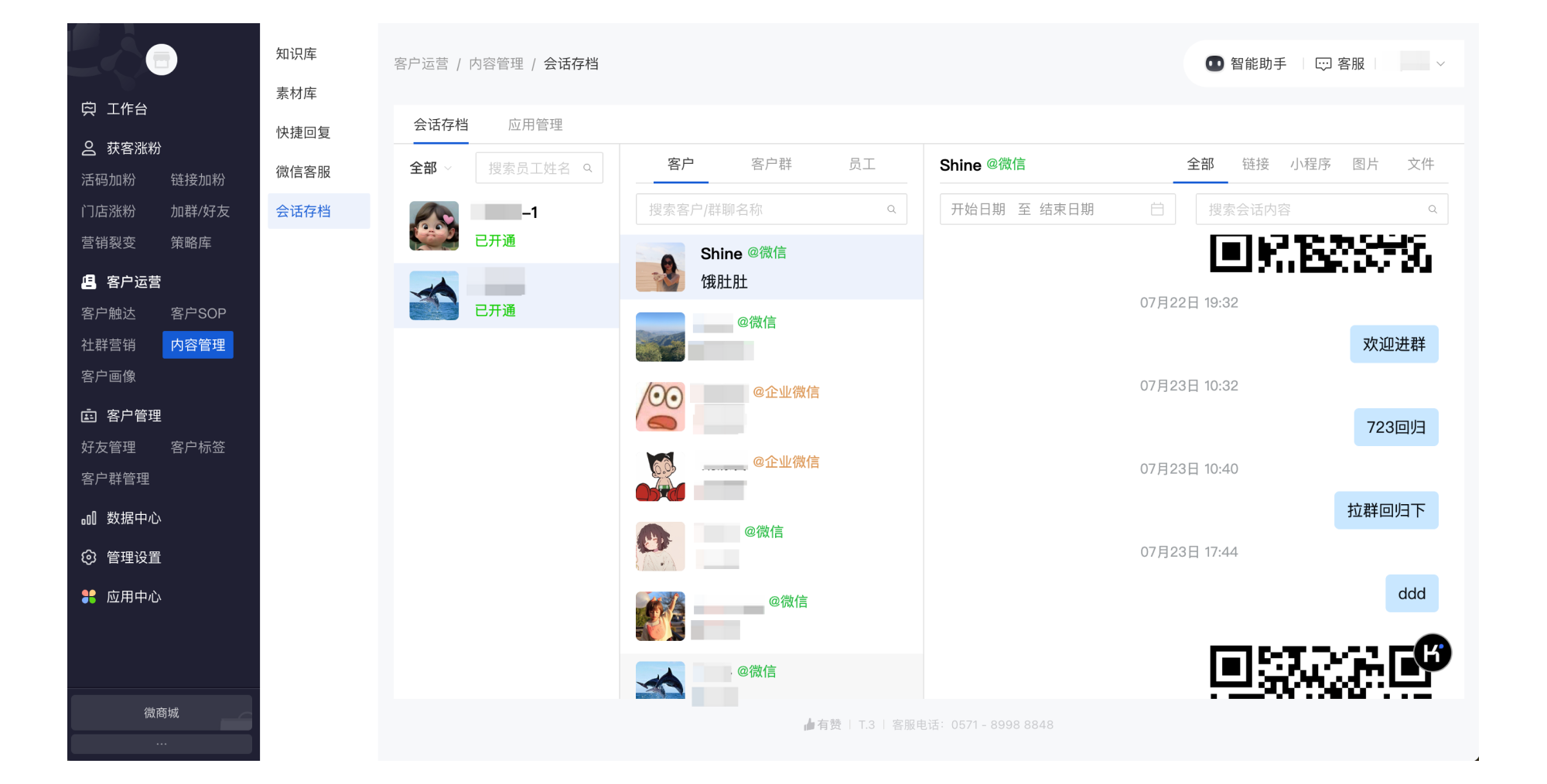
Task: Open 微信客服 in the submenu
Action: (303, 172)
